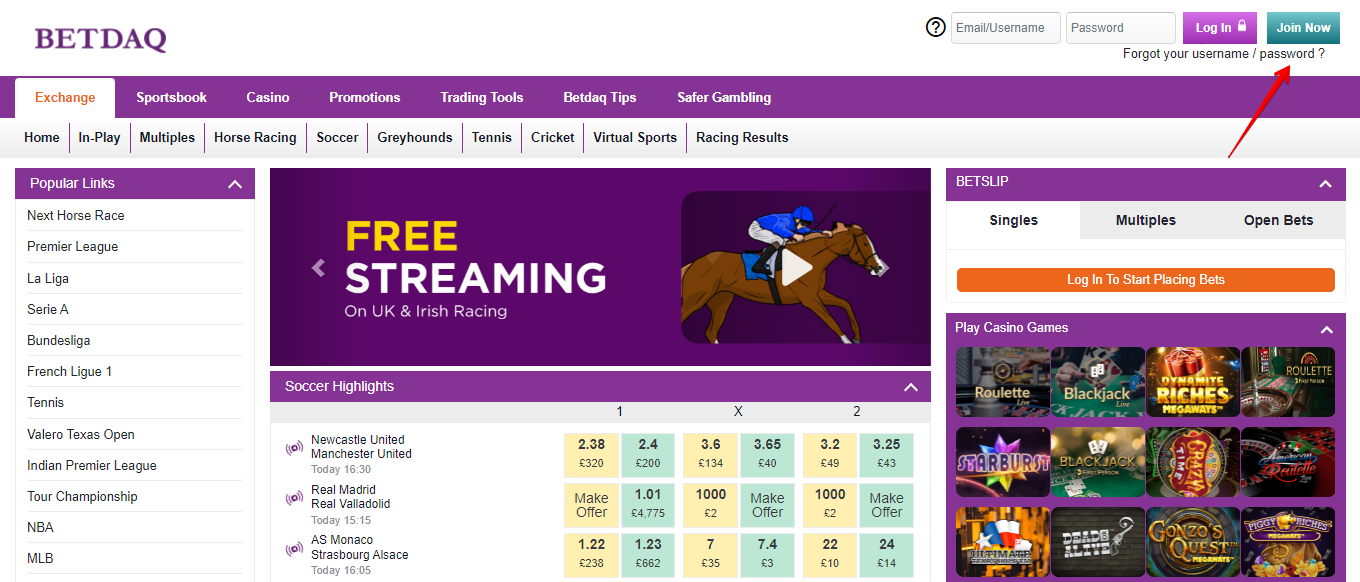The height and width of the screenshot is (582, 1360).
Task: Open live stream icon for Real Madrid match
Action: pos(294,498)
